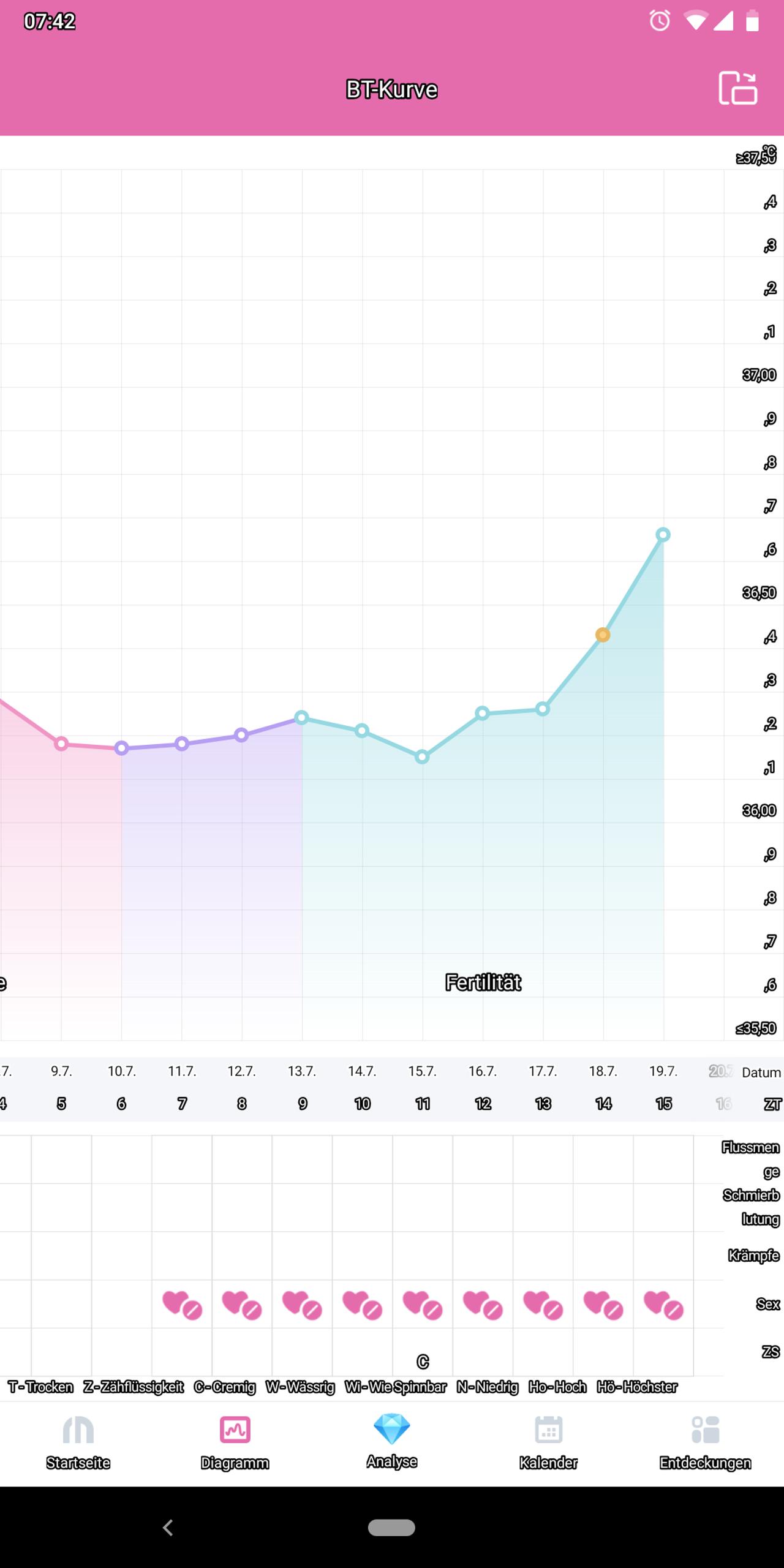Tap the 'Krämpfe' row label

(754, 1256)
